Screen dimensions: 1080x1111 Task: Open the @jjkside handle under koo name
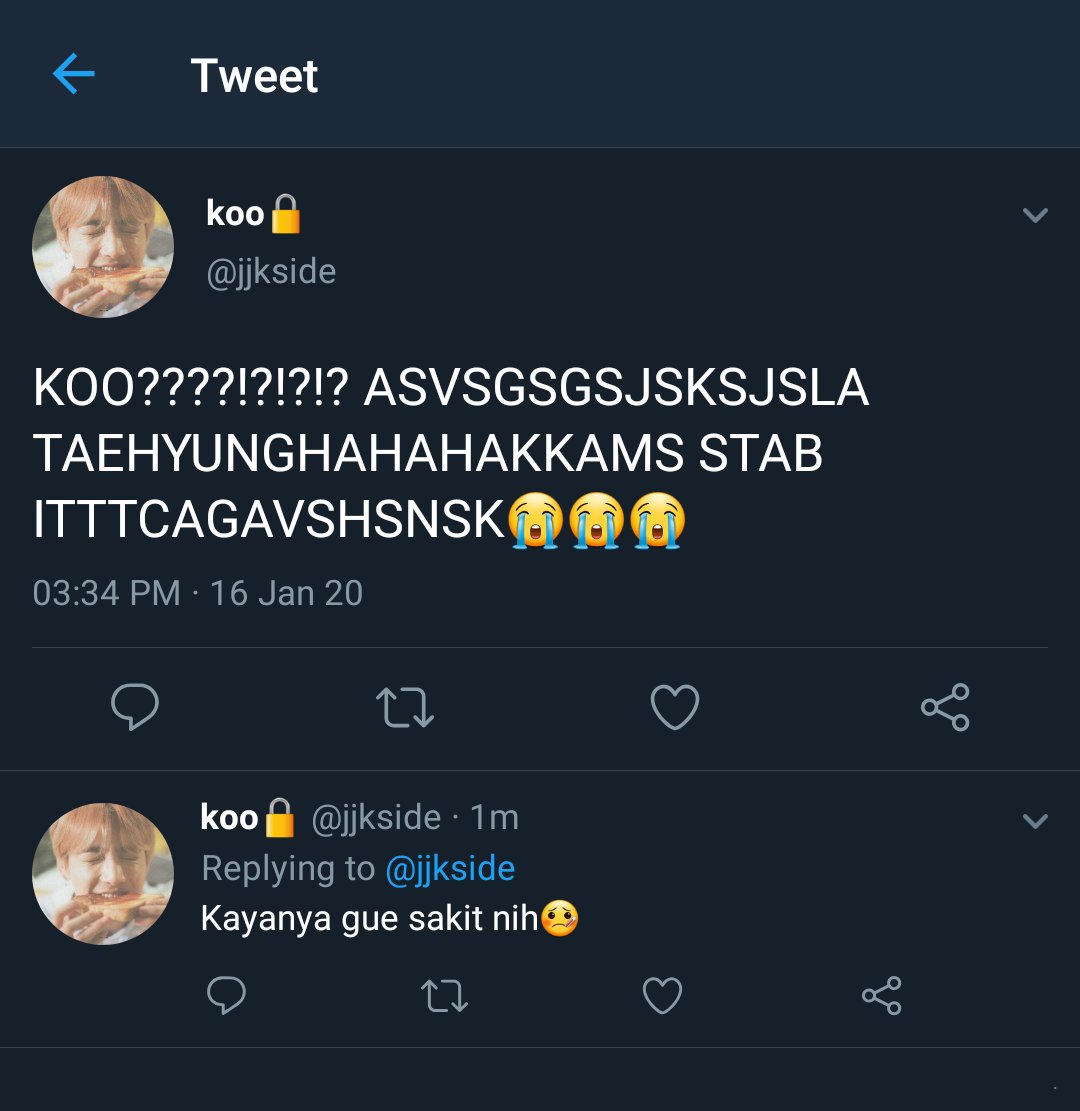tap(271, 272)
